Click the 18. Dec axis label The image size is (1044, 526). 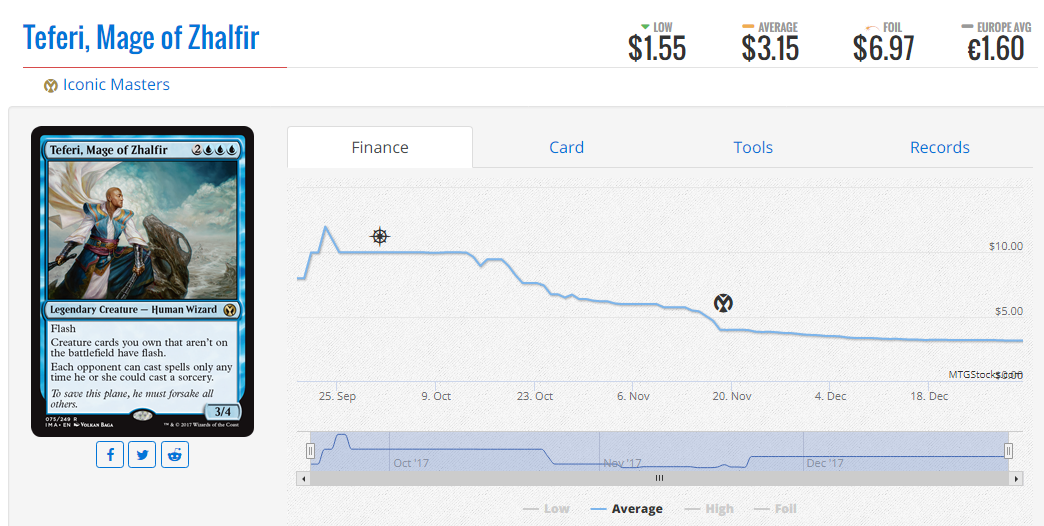(x=929, y=396)
